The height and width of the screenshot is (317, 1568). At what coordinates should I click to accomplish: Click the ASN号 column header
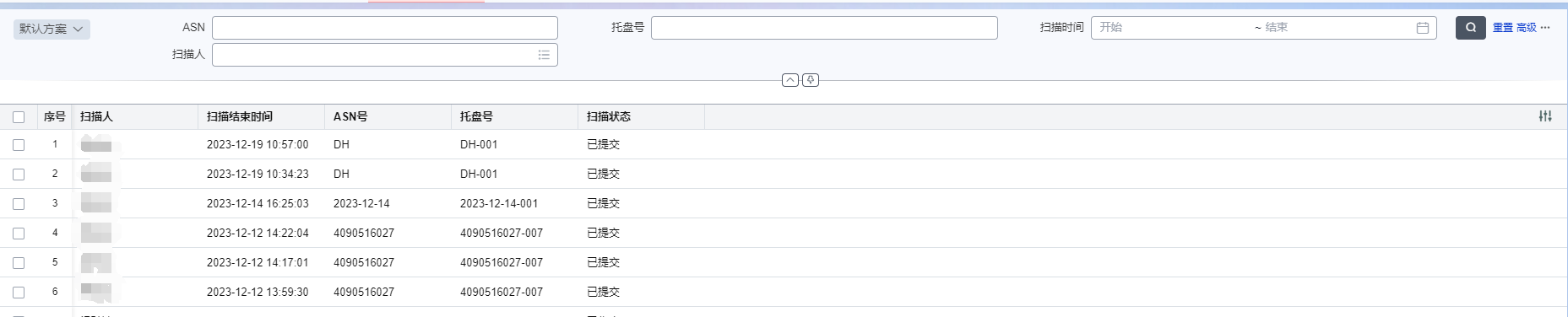point(350,116)
